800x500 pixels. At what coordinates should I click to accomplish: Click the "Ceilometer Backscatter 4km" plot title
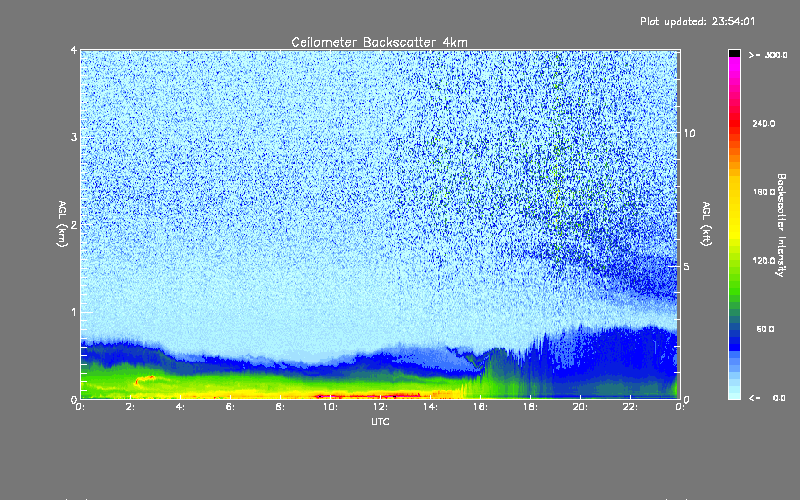click(x=379, y=42)
